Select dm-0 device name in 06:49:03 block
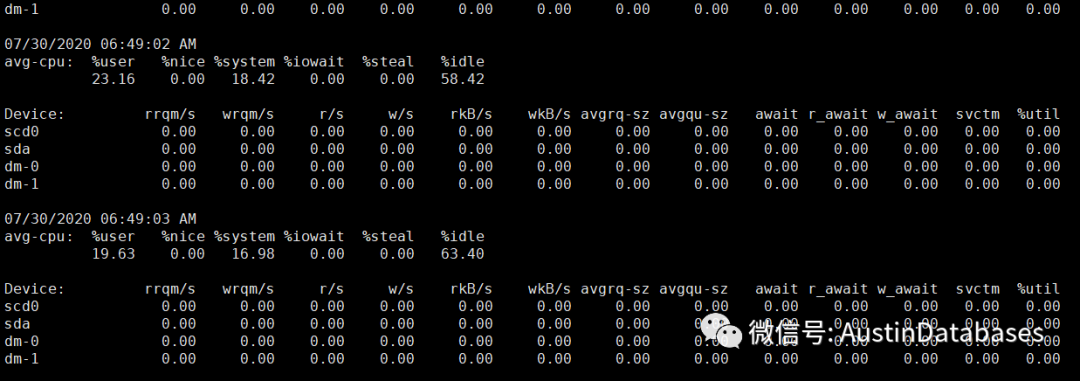Screen dimensions: 1080x381 pyautogui.click(x=22, y=342)
